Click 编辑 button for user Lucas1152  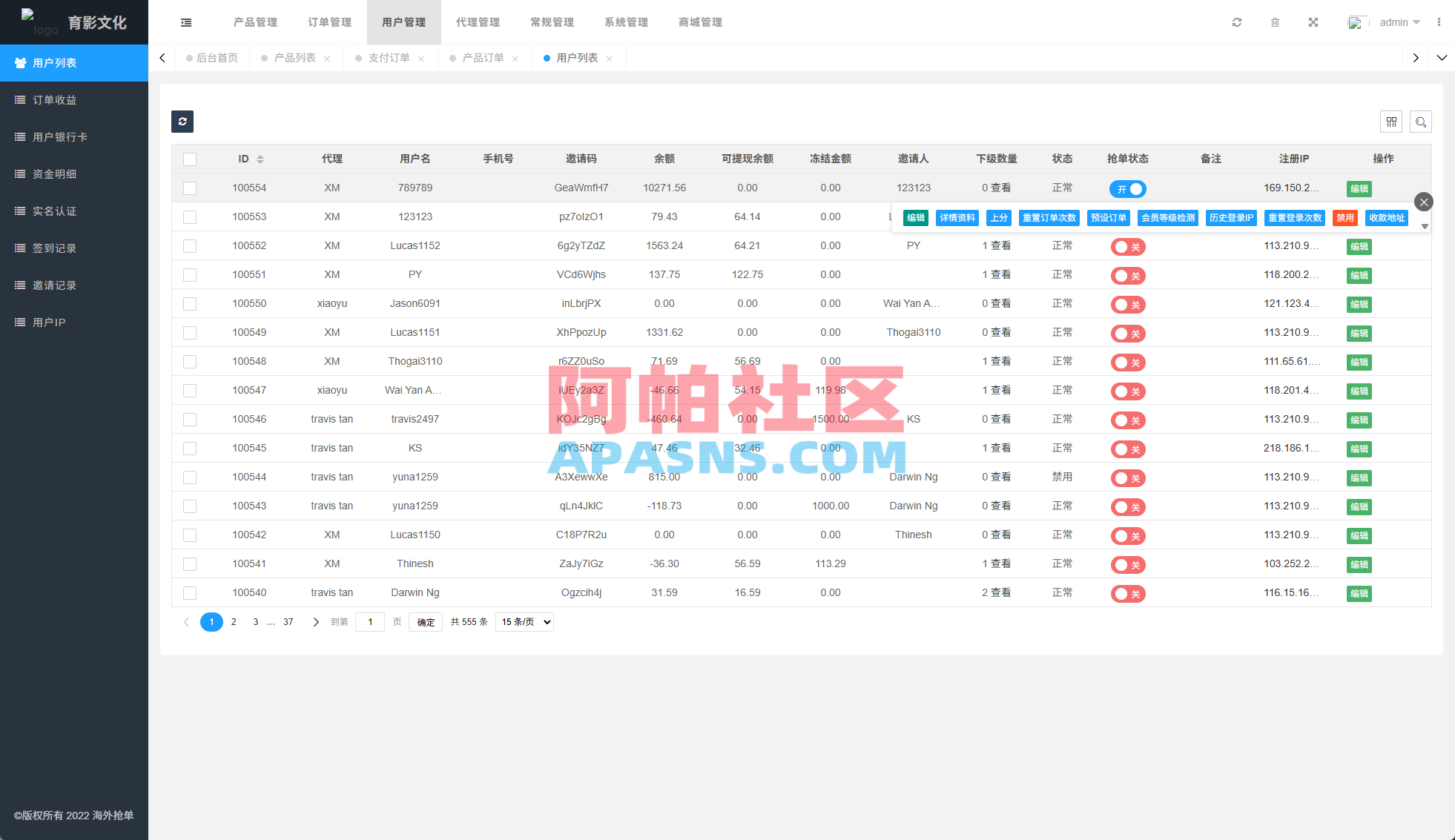click(x=1359, y=247)
